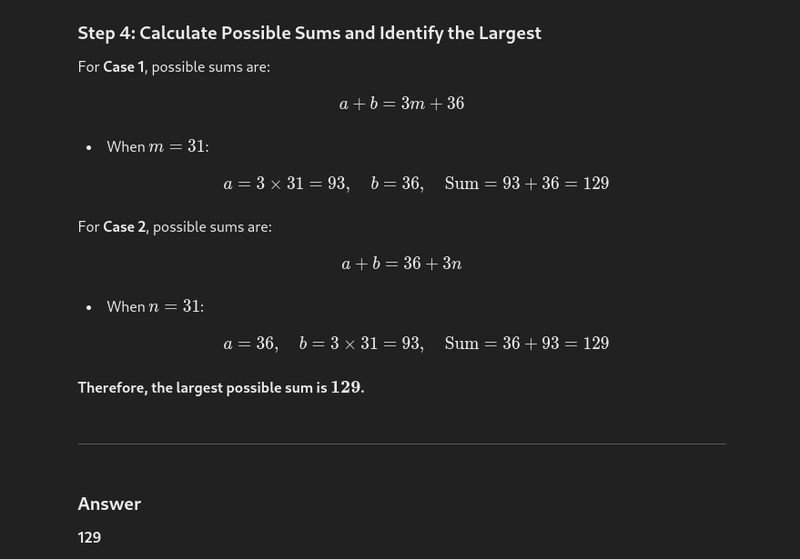The width and height of the screenshot is (800, 559).
Task: Click 'Sum = 36 + 93 = 129'
Action: click(x=527, y=343)
